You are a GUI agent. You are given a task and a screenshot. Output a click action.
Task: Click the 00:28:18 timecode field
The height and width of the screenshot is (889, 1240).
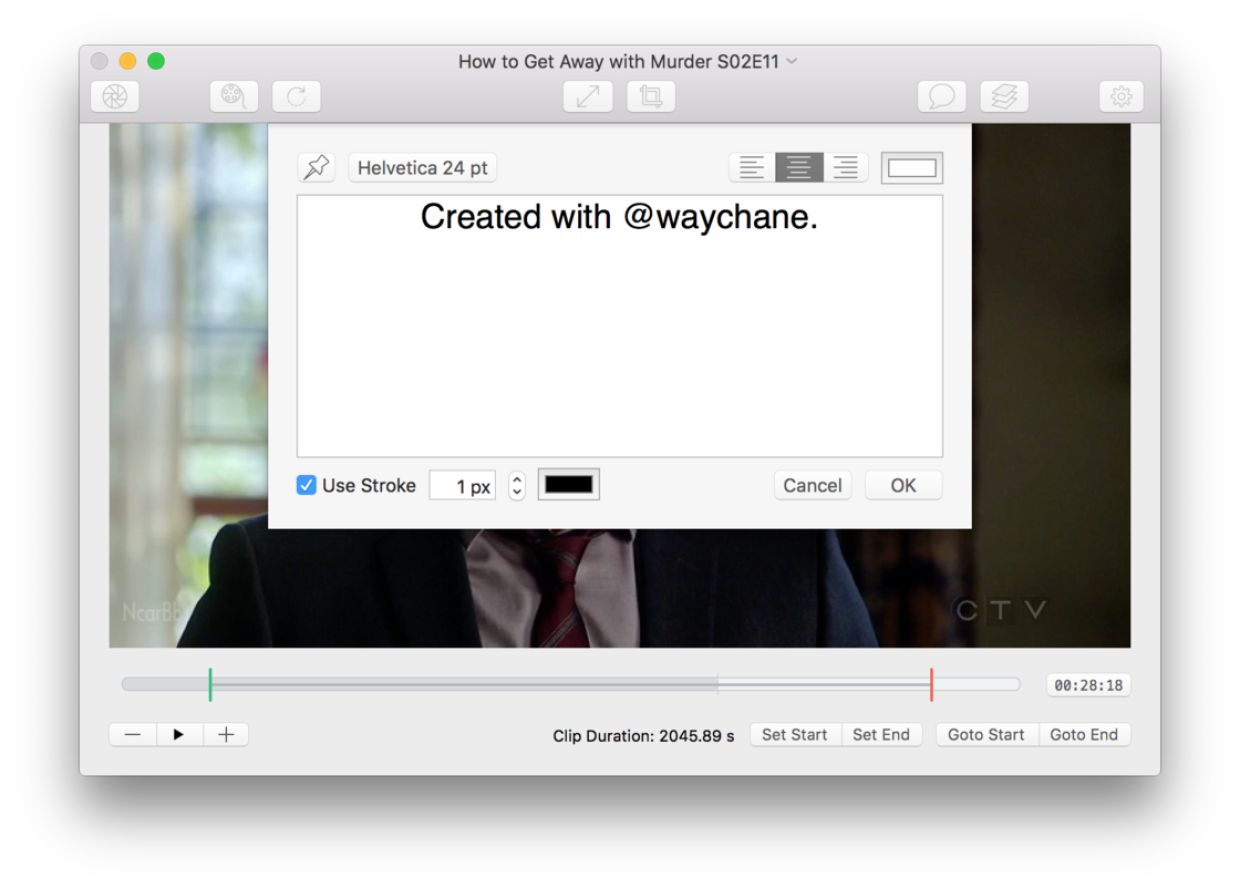pos(1089,686)
